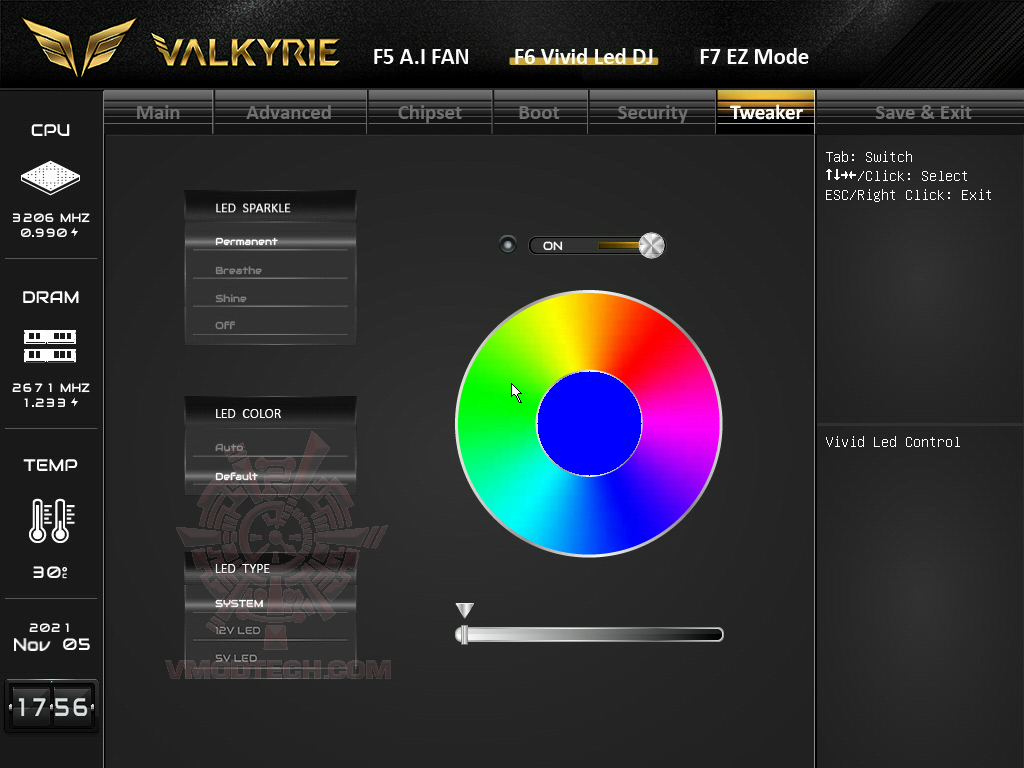Image resolution: width=1024 pixels, height=768 pixels.
Task: Click the 3206 MHZ CPU frequency
Action: 51,217
